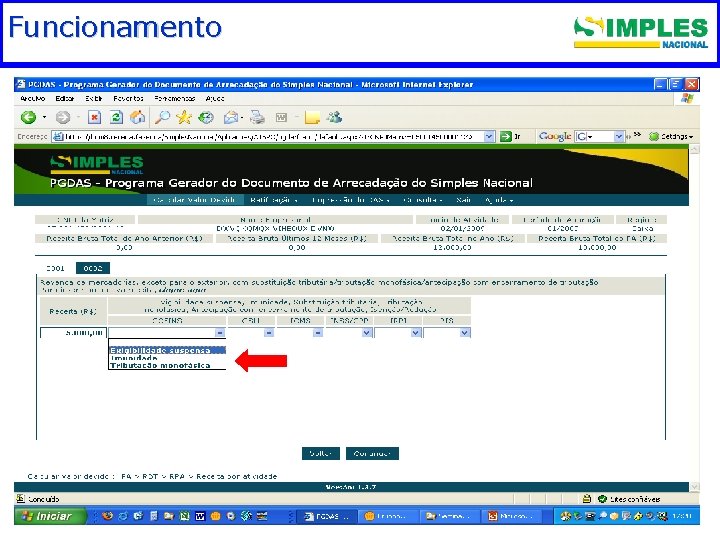This screenshot has height=540, width=720.
Task: Expand the Back button history arrow
Action: coord(45,118)
